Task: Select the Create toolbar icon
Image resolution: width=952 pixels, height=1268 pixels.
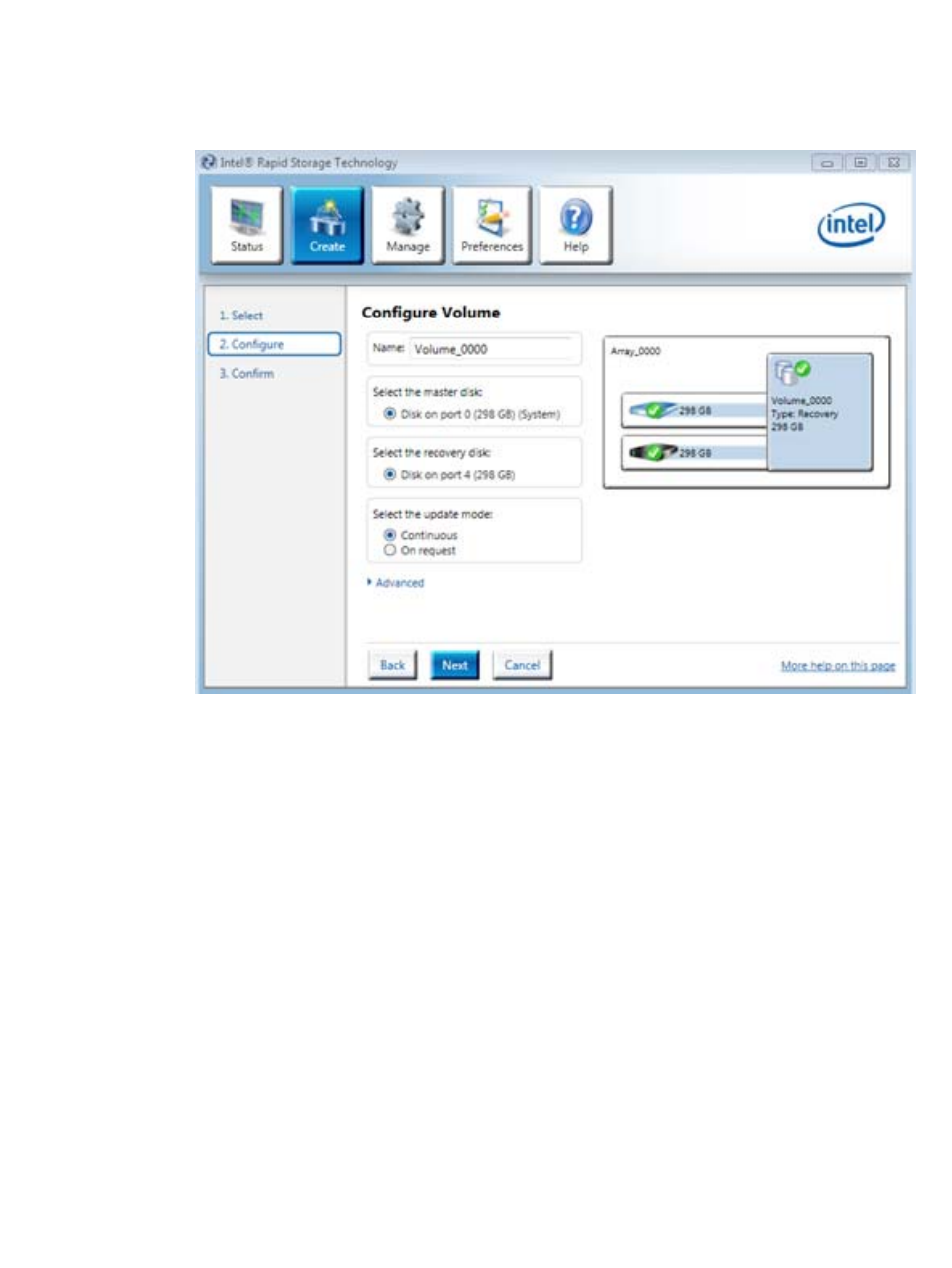Action: tap(327, 225)
